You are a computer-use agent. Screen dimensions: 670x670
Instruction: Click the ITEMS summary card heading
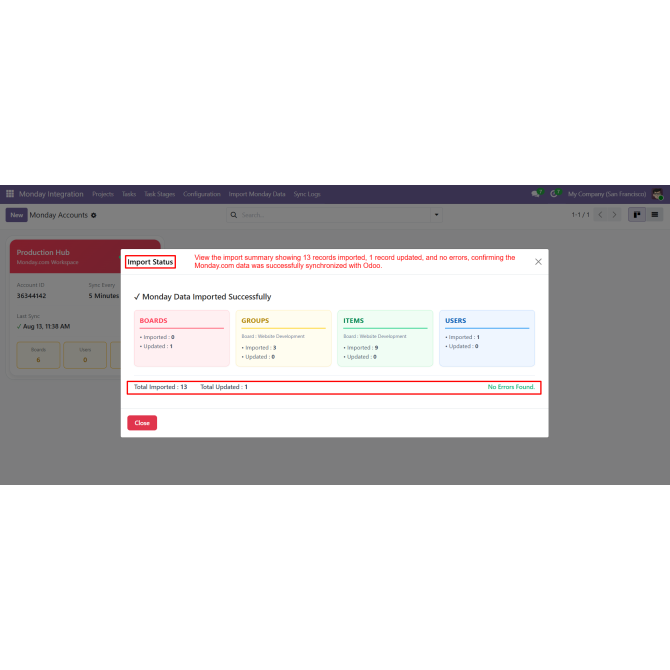pyautogui.click(x=353, y=320)
